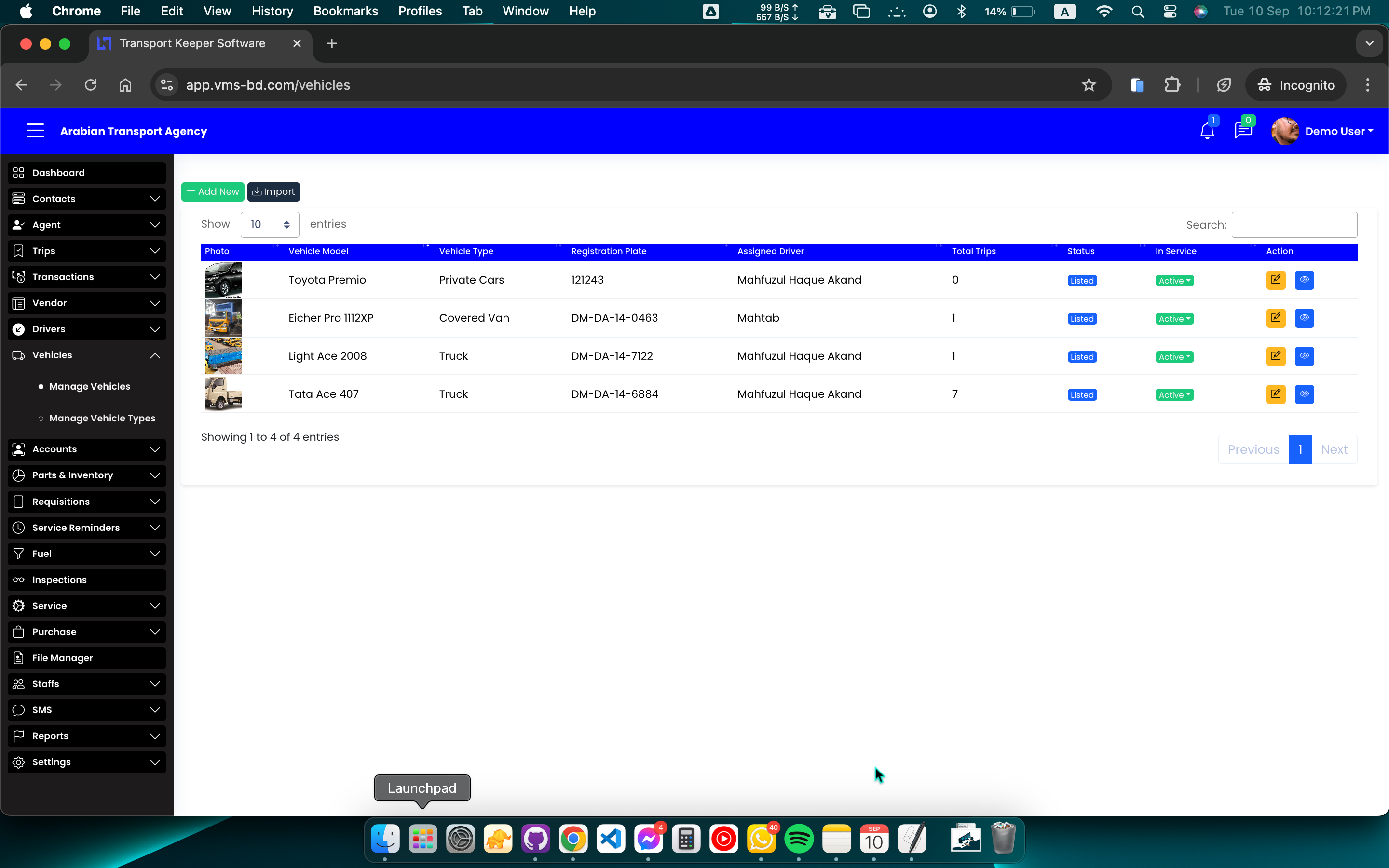Viewport: 1389px width, 868px height.
Task: Bookmark this page with star icon
Action: 1088,85
